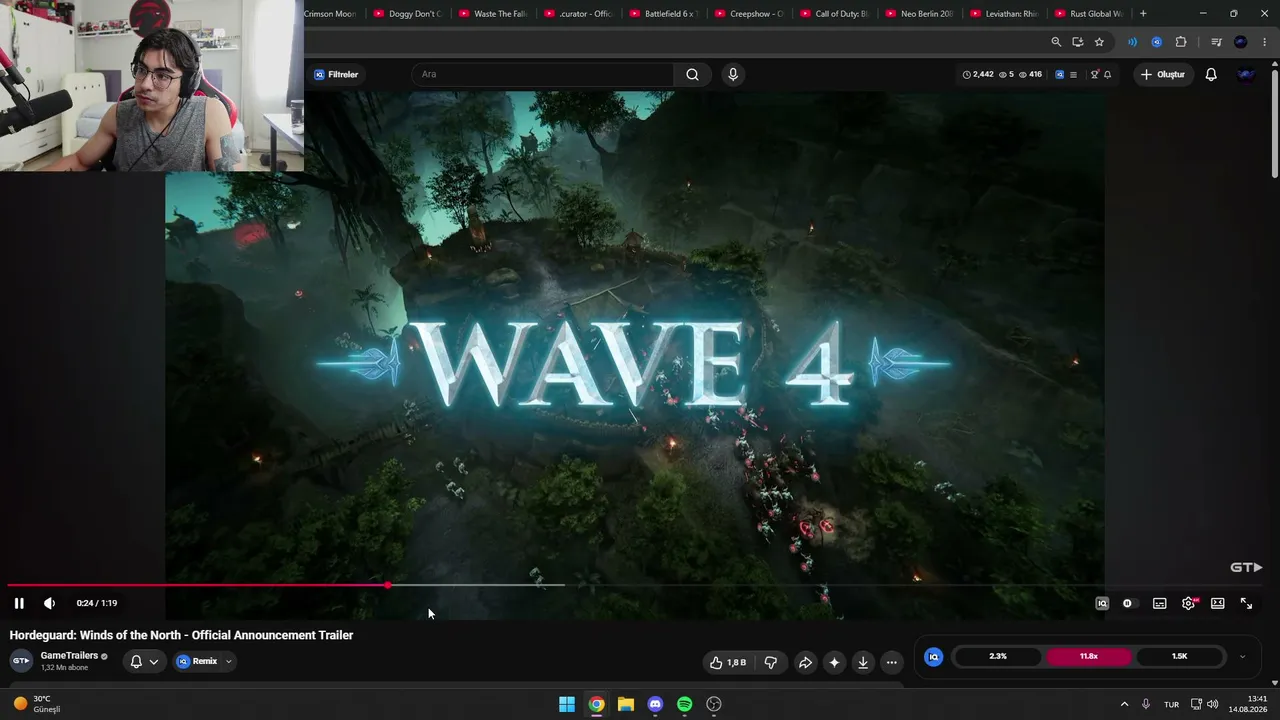Click the 1.5K stat pill
The height and width of the screenshot is (720, 1280).
(1180, 656)
